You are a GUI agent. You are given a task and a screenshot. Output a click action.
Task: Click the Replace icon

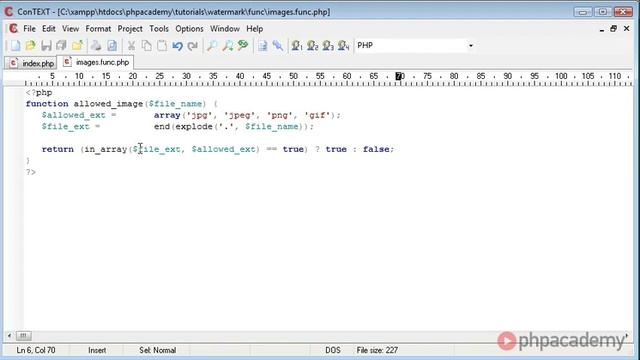(243, 45)
